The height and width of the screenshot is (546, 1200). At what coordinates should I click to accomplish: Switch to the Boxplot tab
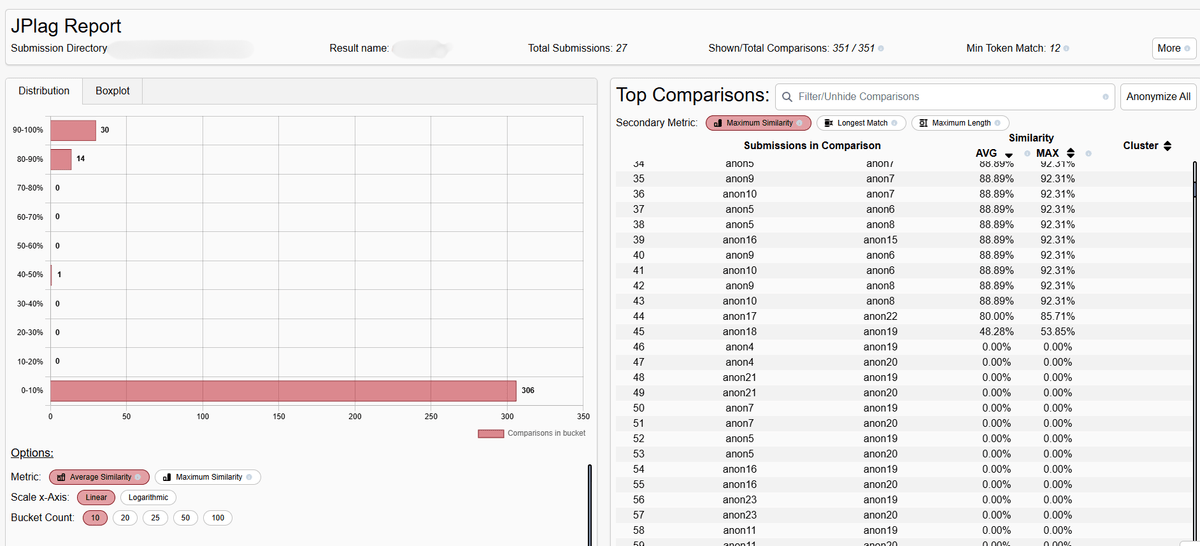[x=112, y=91]
